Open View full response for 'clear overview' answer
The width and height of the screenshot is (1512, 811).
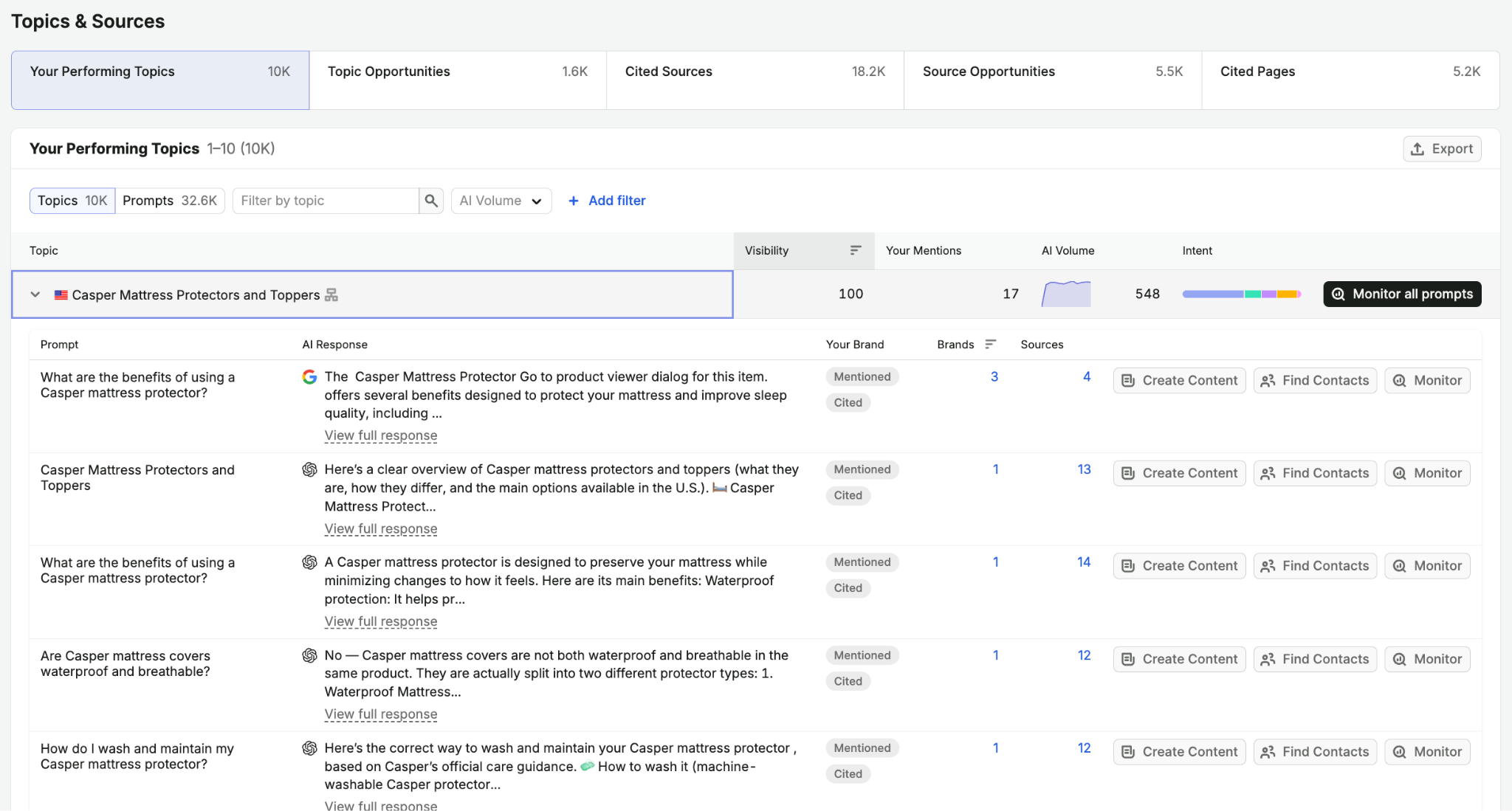[x=381, y=529]
